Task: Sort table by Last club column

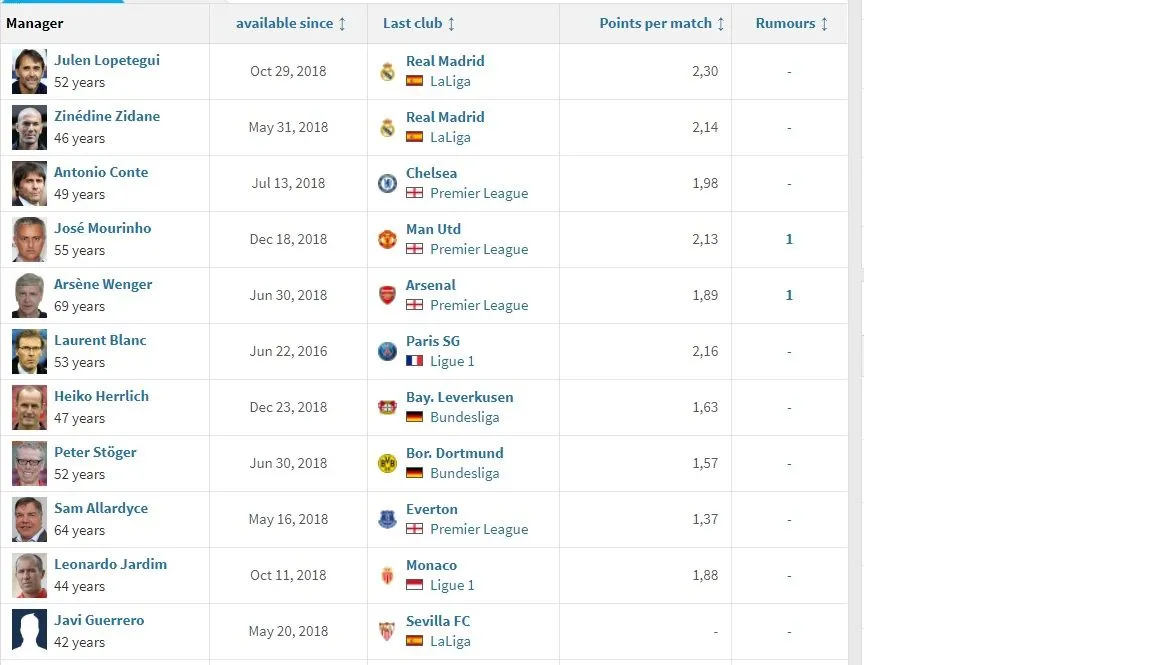Action: [418, 23]
